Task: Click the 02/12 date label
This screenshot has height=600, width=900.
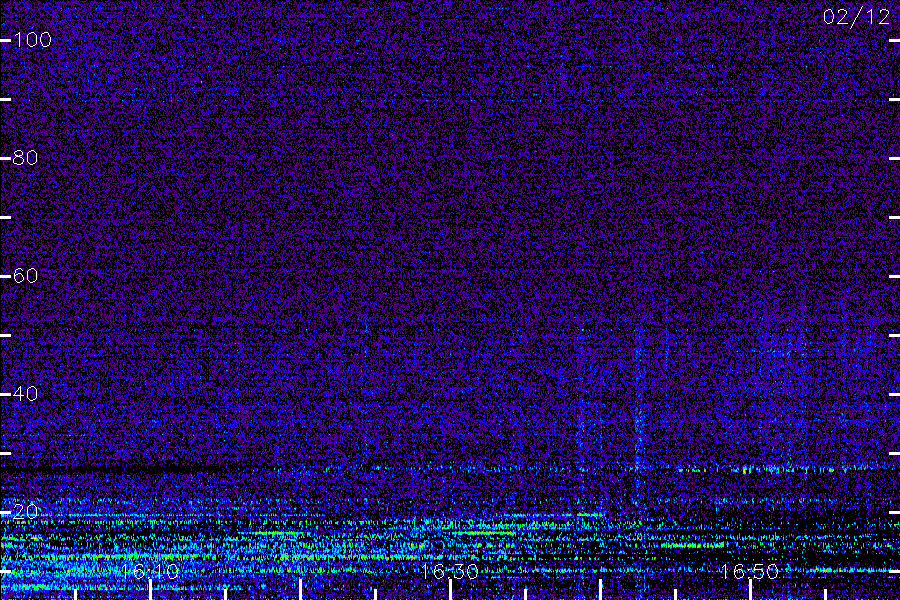Action: click(856, 17)
